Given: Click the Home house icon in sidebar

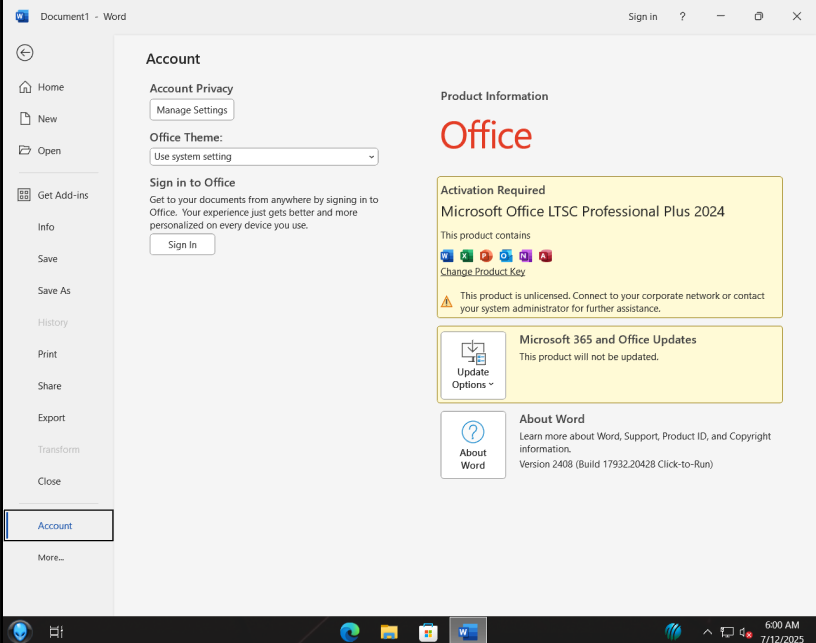Looking at the screenshot, I should 25,87.
